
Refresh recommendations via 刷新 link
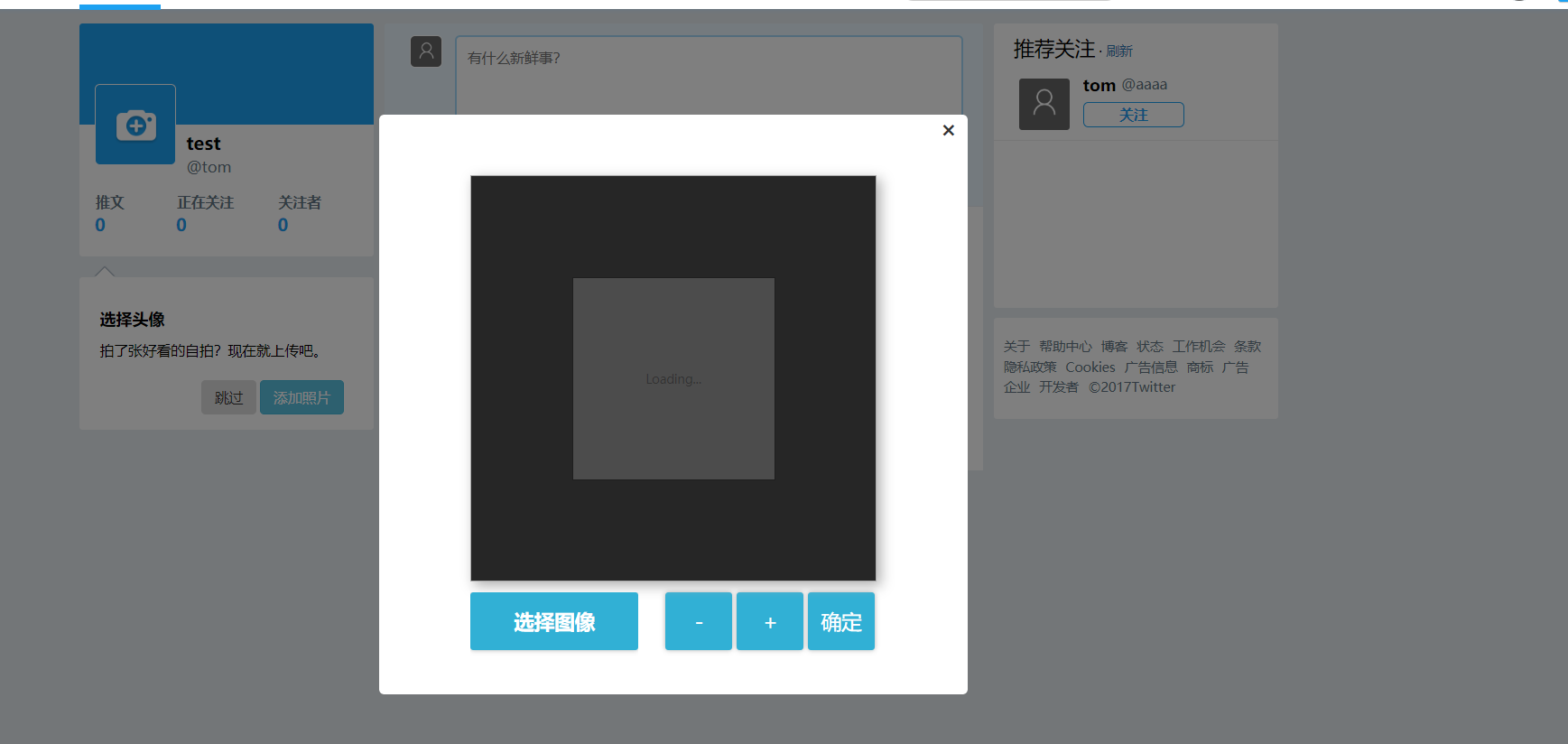click(1119, 51)
